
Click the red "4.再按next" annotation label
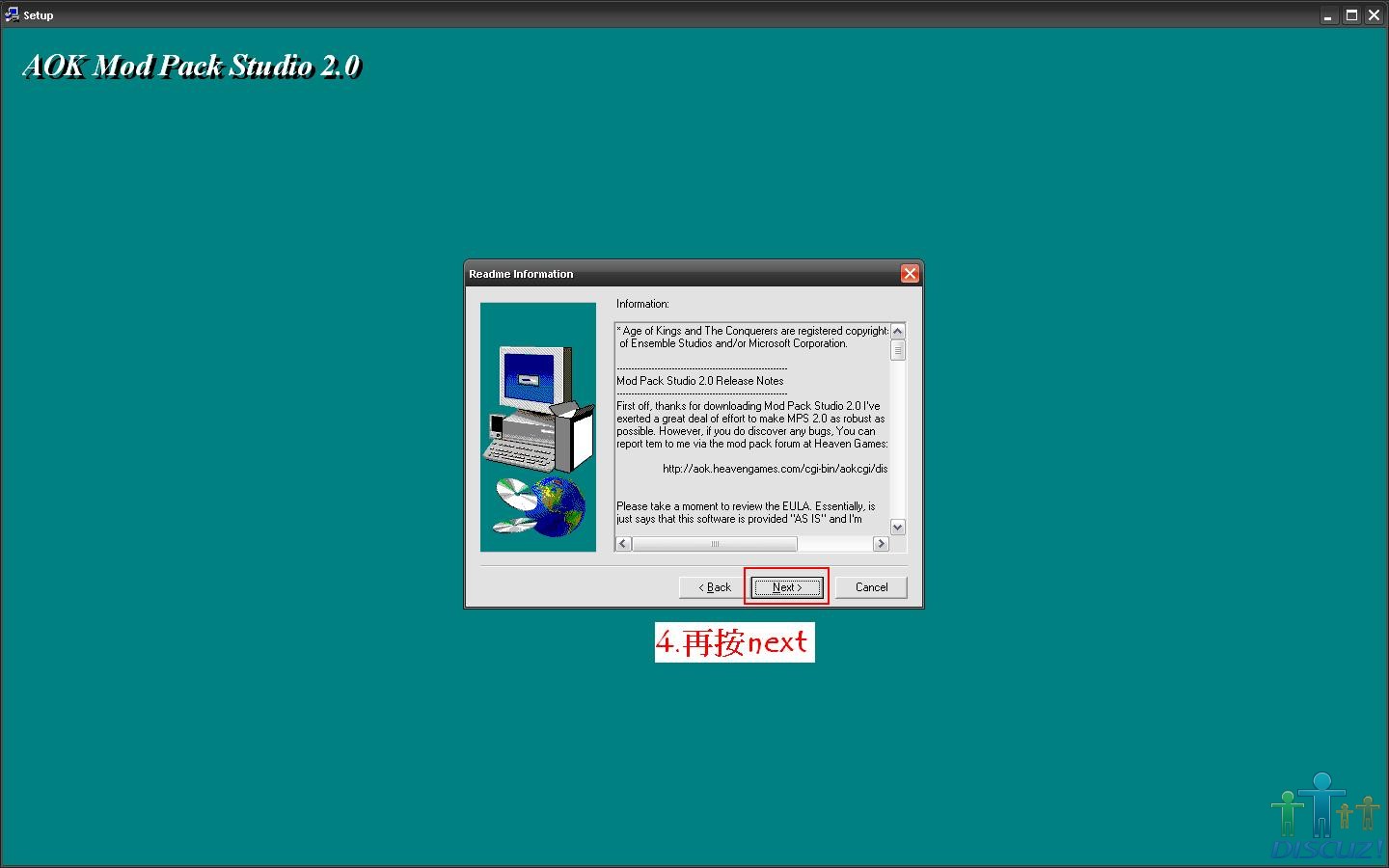tap(734, 642)
